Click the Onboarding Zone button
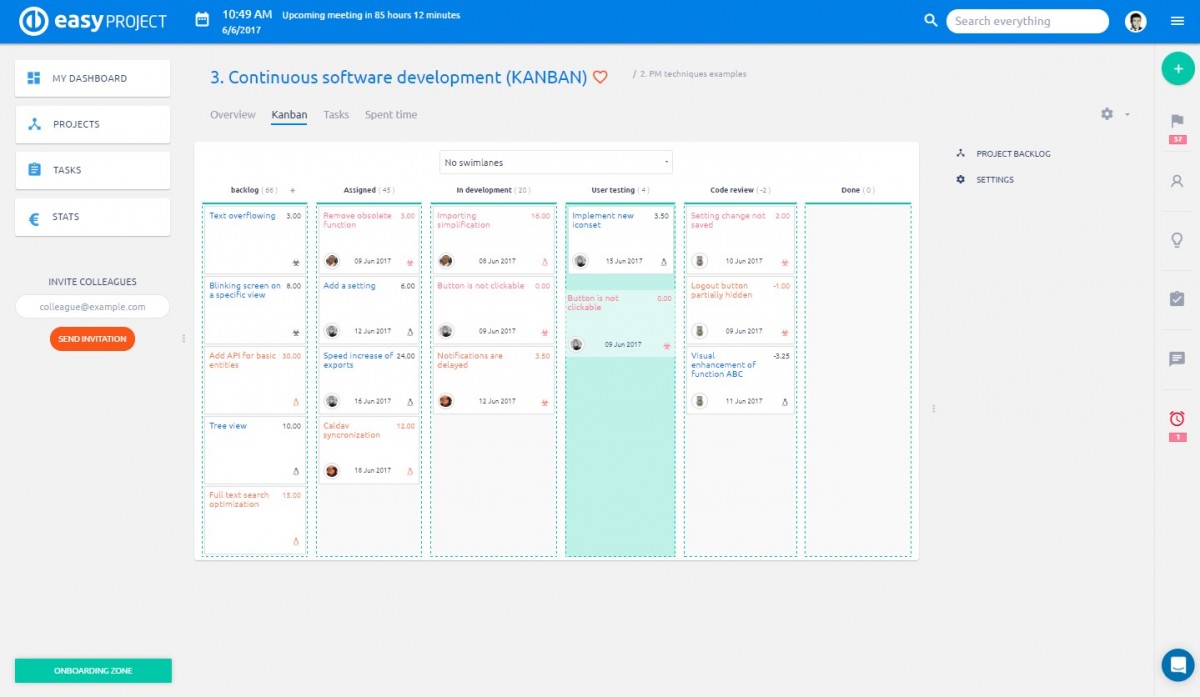Image resolution: width=1200 pixels, height=697 pixels. pyautogui.click(x=92, y=670)
